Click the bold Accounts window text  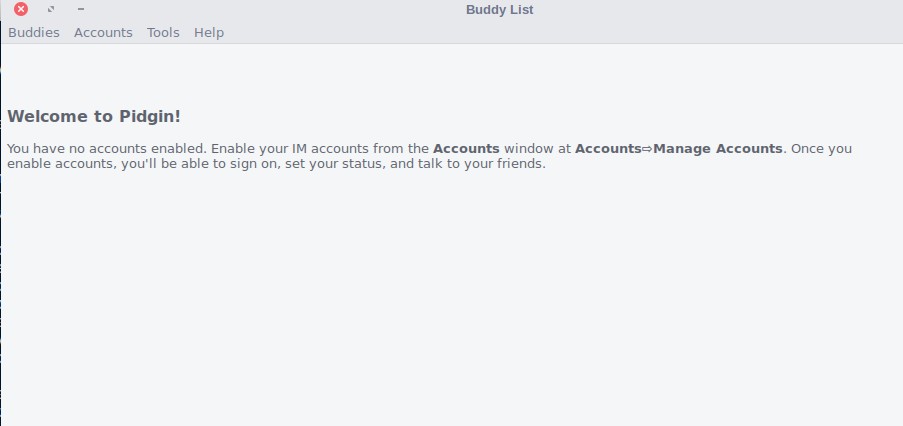466,149
